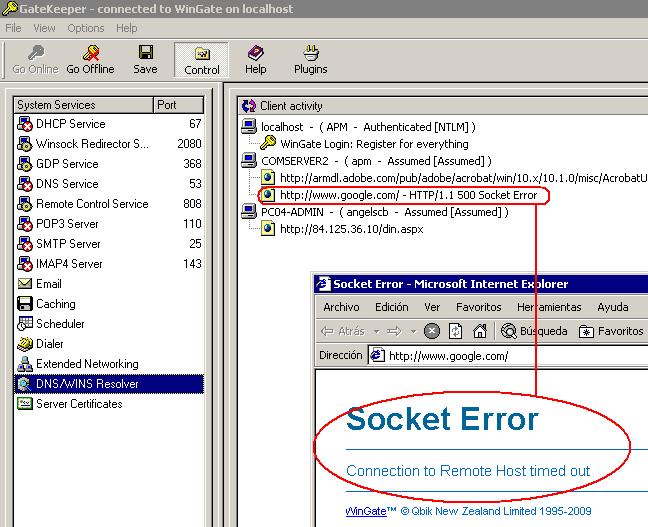
Task: Save configuration with the floppy disk icon
Action: tap(145, 53)
